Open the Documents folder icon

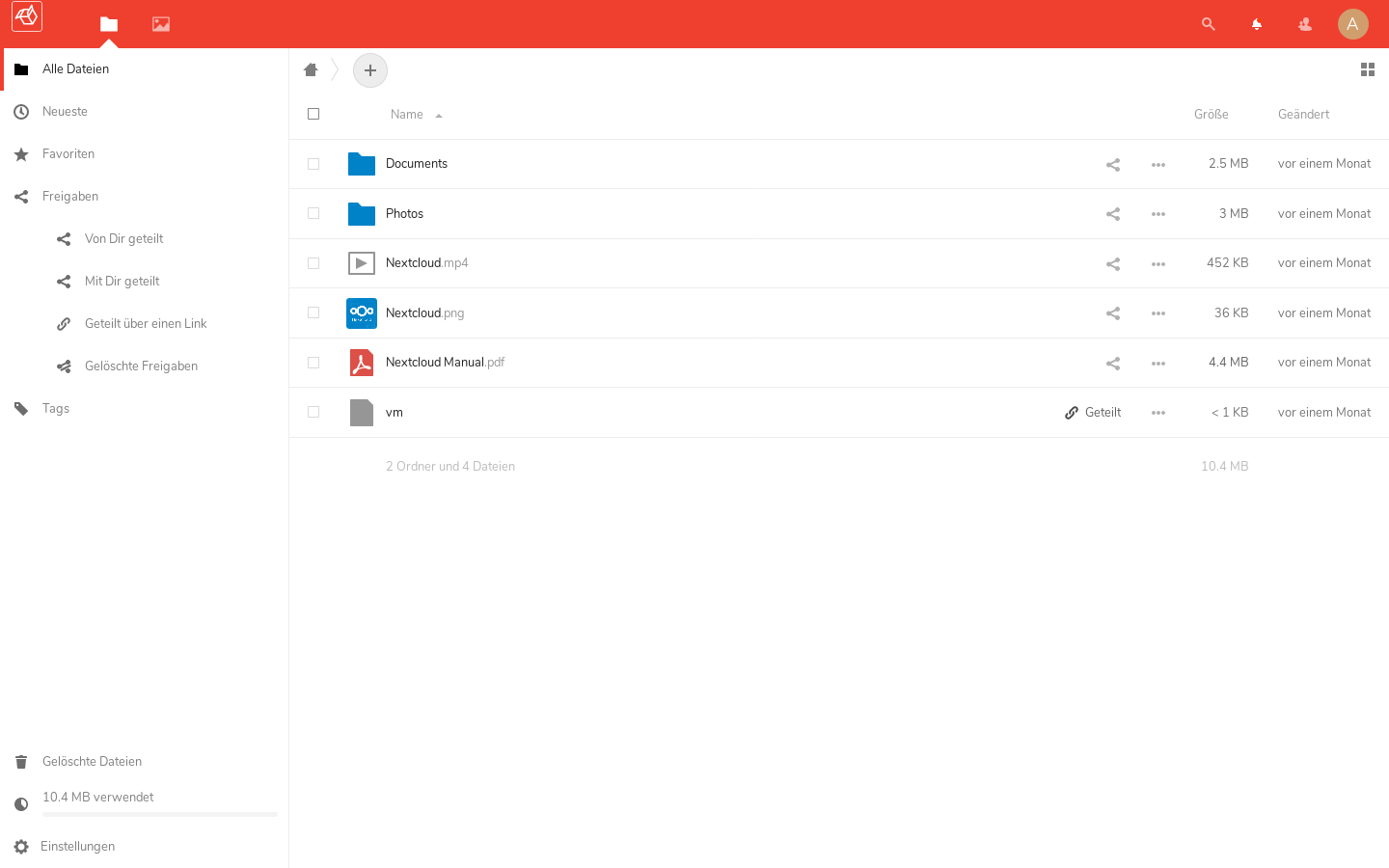pyautogui.click(x=362, y=164)
